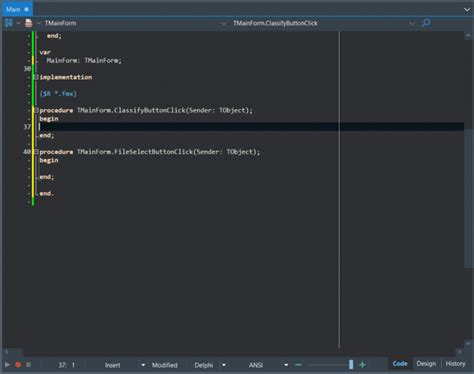Click the stop macro recording icon

pos(28,365)
